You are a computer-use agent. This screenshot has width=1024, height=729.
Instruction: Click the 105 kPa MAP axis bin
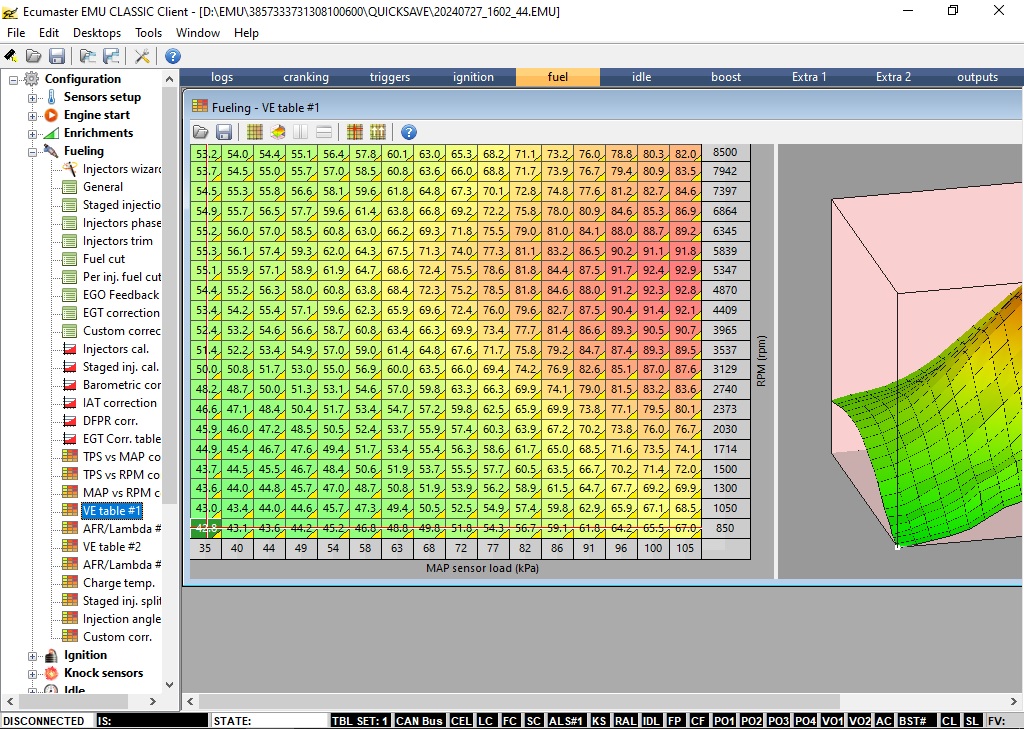click(685, 549)
